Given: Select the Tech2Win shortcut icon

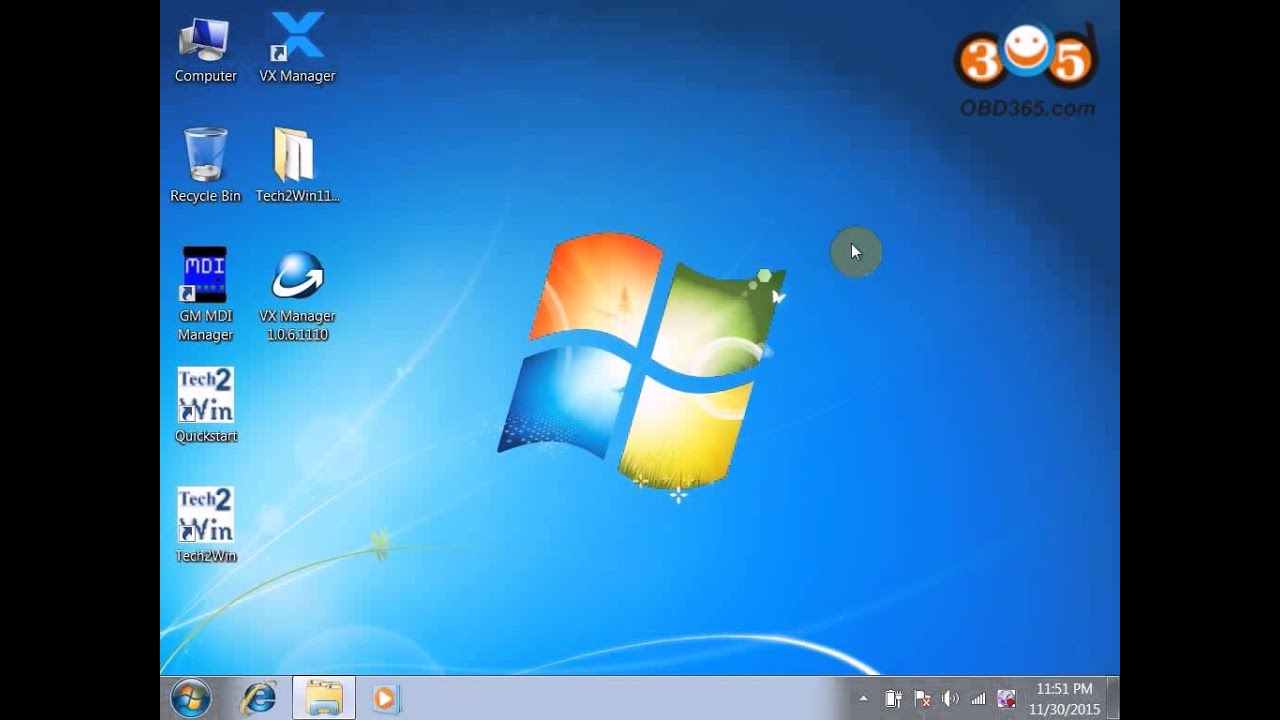Looking at the screenshot, I should tap(205, 525).
